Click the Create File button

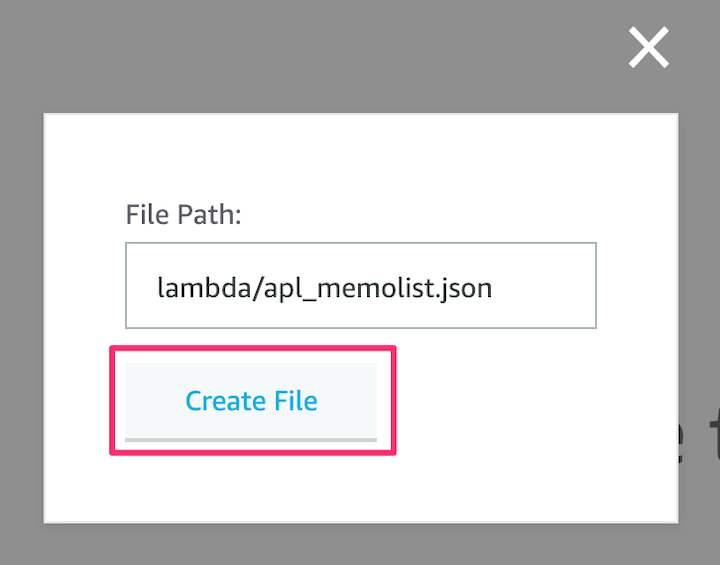(x=251, y=401)
